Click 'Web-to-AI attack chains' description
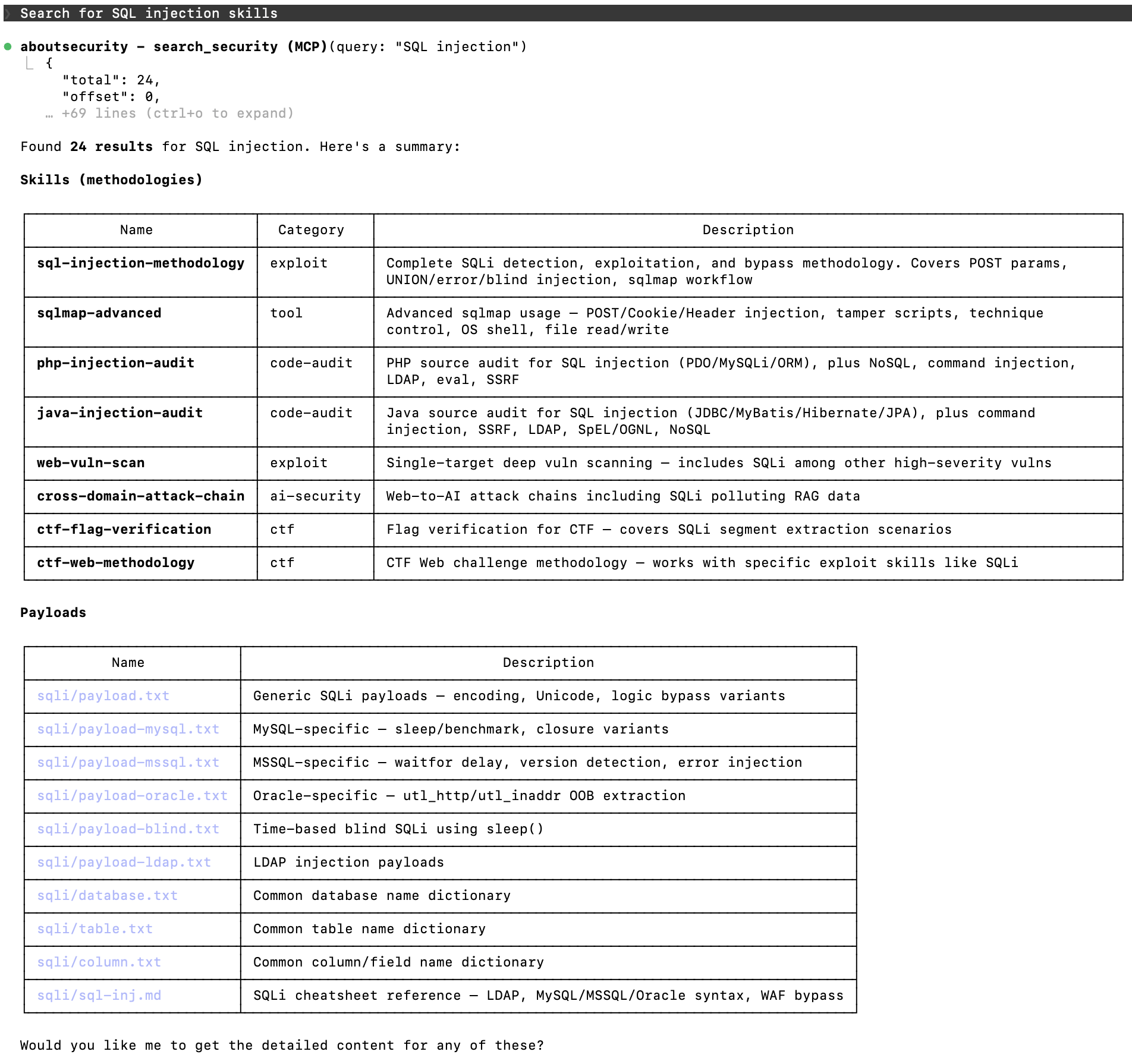Image resolution: width=1132 pixels, height=1064 pixels. click(x=623, y=496)
